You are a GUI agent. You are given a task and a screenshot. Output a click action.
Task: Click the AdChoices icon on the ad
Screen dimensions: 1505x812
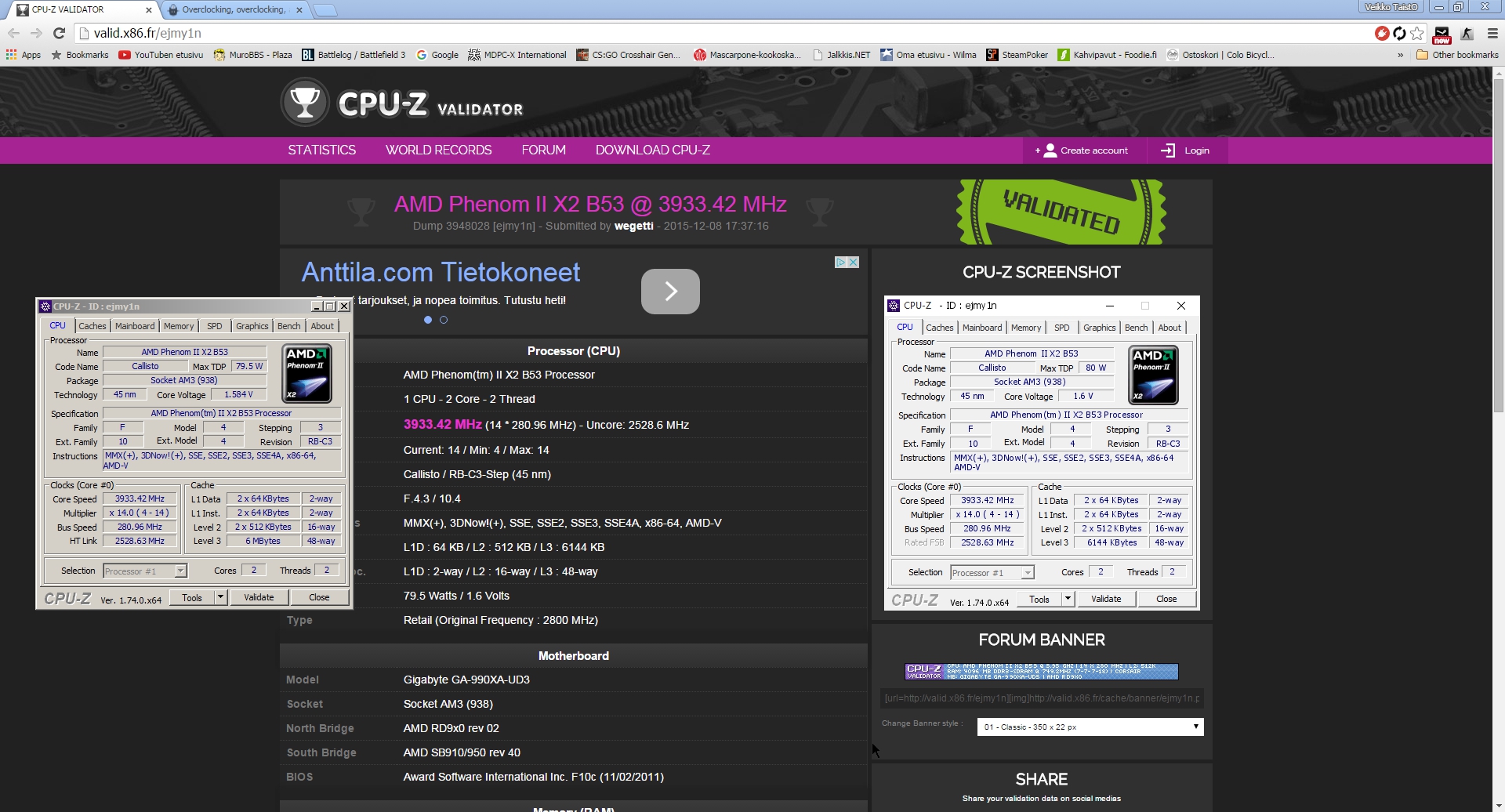[x=840, y=263]
